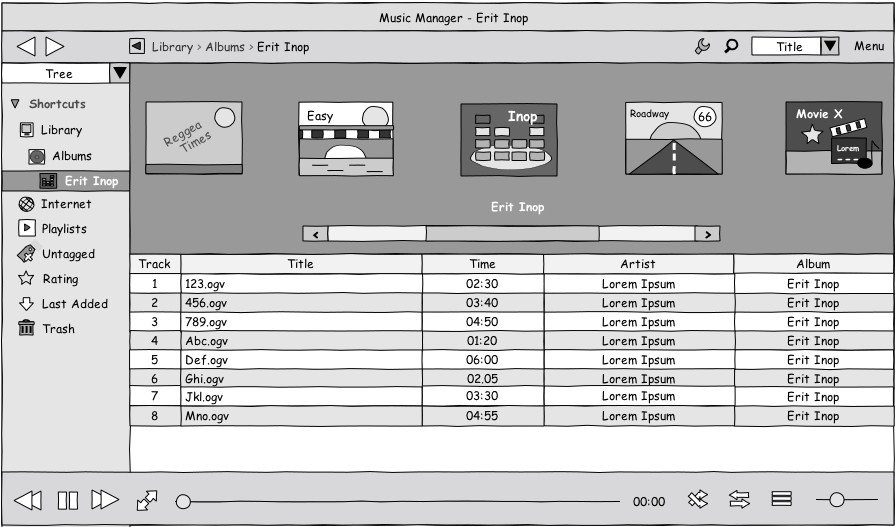Go forward with the right navigation arrow
This screenshot has width=896, height=527.
point(54,46)
